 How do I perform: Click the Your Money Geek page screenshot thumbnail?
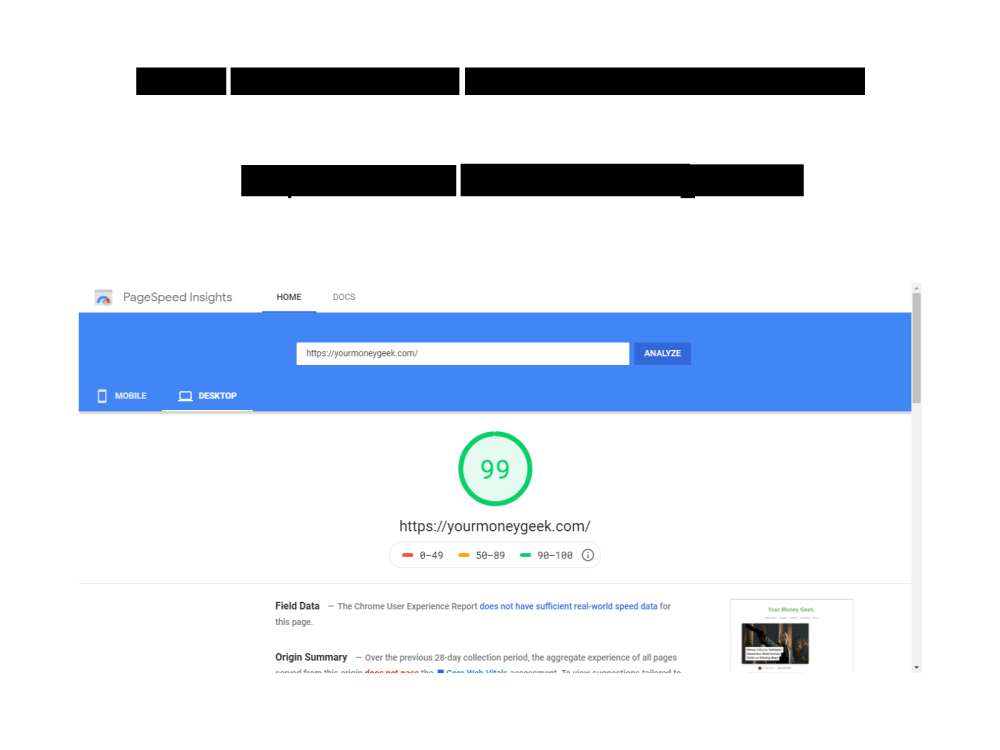(x=791, y=636)
